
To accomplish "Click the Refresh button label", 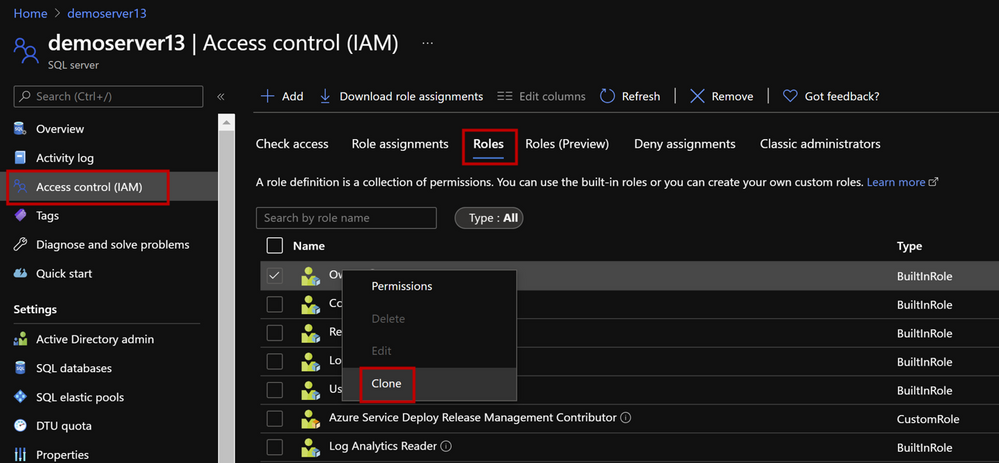I will [x=641, y=96].
